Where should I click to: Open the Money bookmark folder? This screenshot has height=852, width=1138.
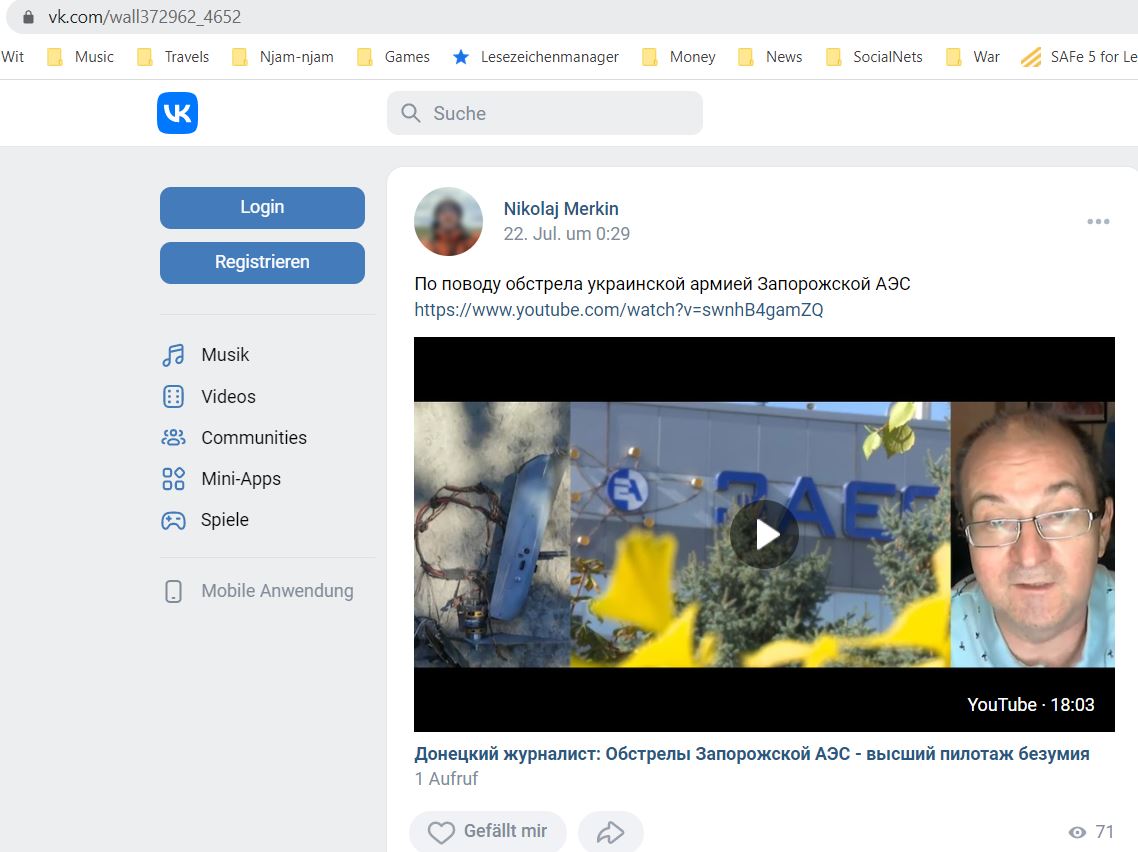coord(679,57)
